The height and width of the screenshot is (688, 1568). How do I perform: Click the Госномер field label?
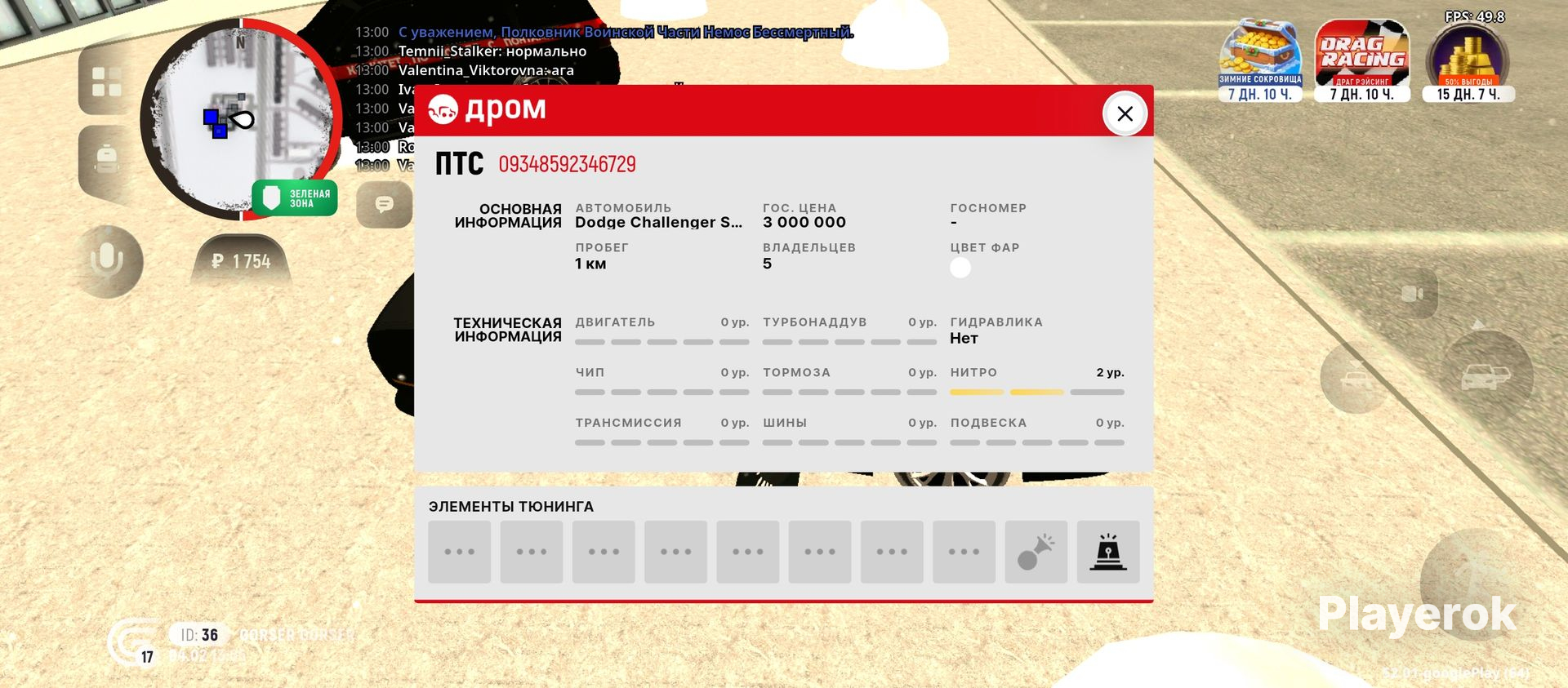988,208
